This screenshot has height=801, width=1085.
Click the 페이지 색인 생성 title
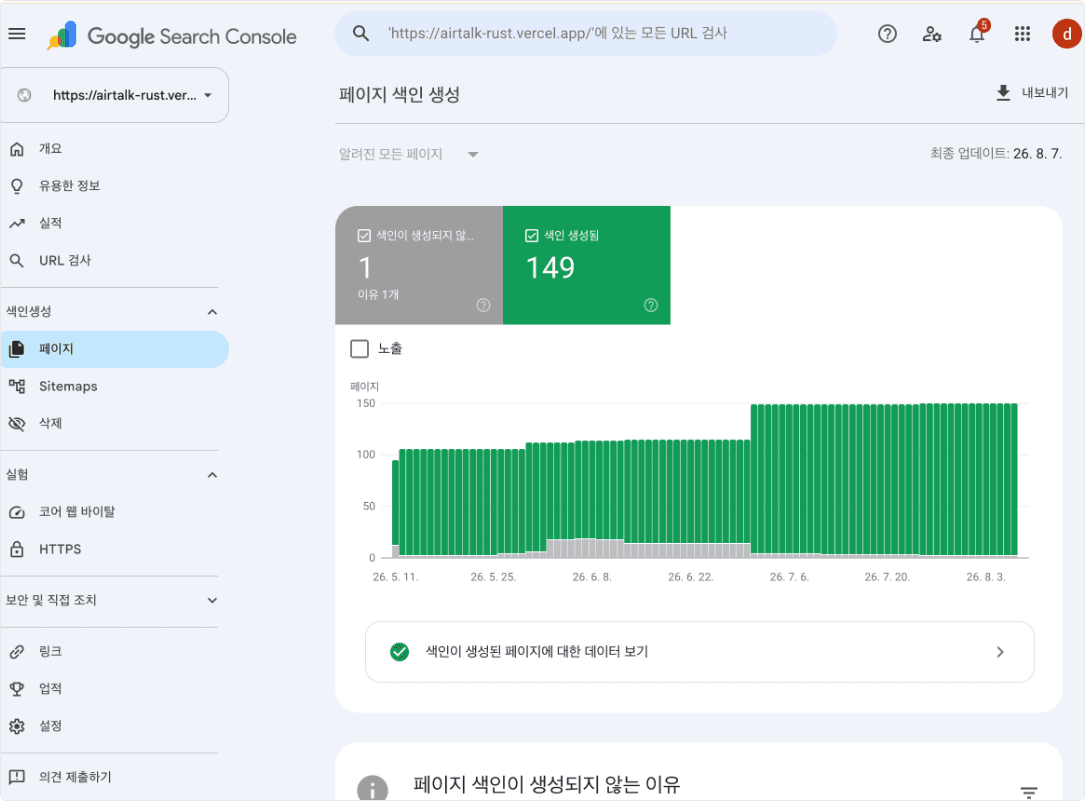399,95
